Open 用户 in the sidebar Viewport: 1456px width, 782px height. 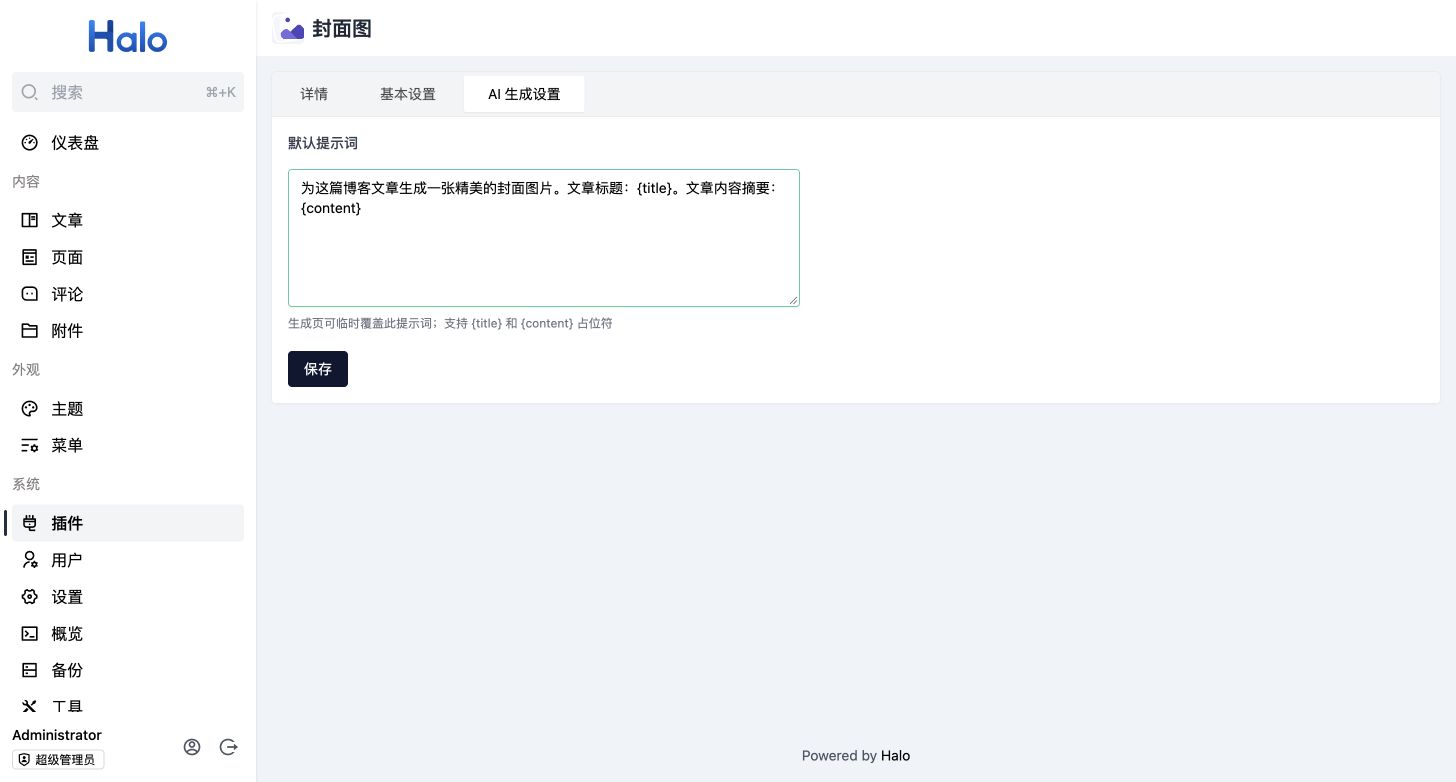[x=128, y=560]
